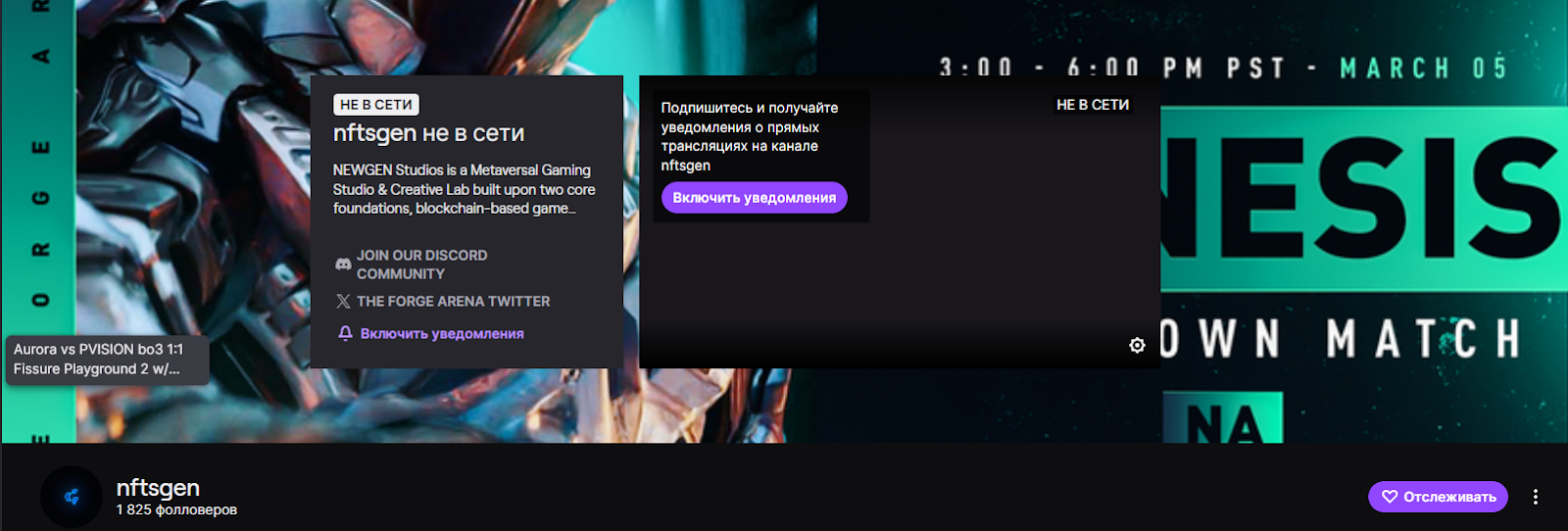This screenshot has width=1568, height=531.
Task: Click the НЕ В СЕТИ badge above nftsgen heading
Action: tap(376, 105)
